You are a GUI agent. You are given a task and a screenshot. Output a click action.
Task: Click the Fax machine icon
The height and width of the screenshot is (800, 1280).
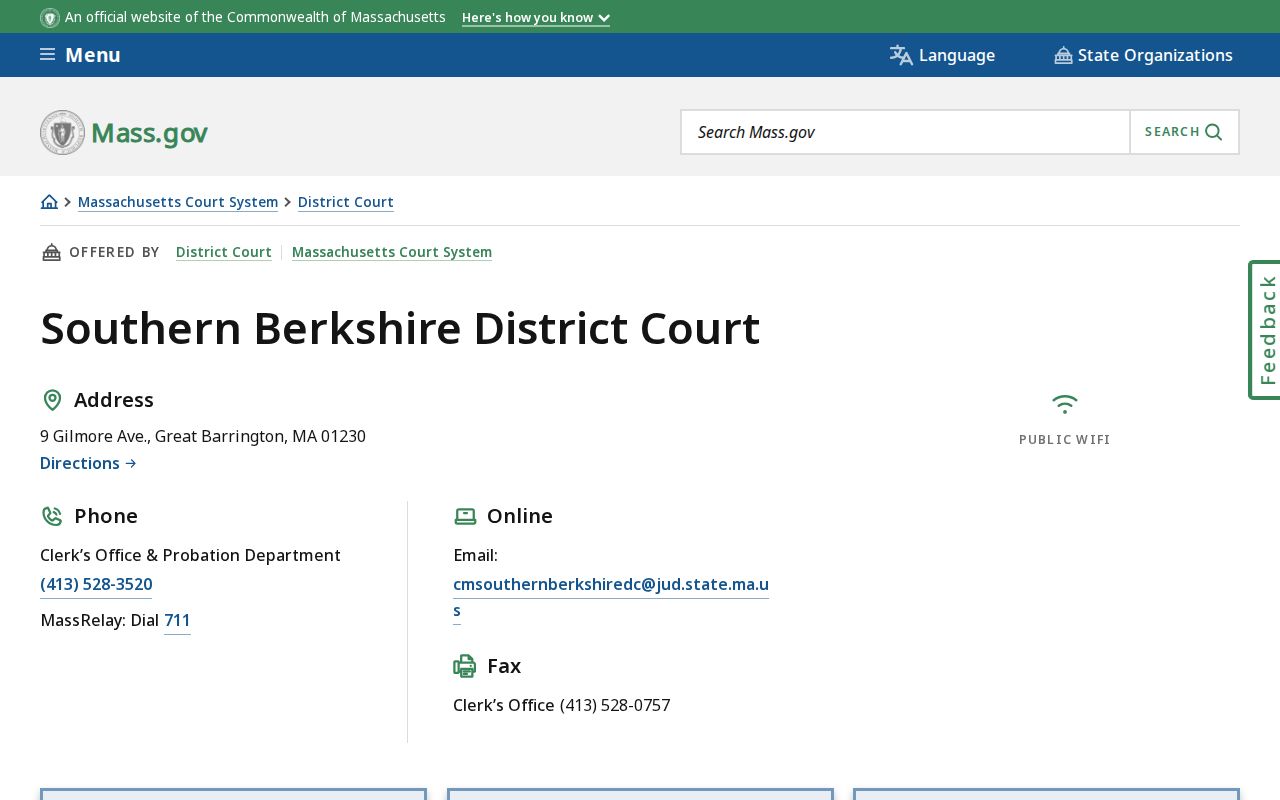[x=465, y=666]
